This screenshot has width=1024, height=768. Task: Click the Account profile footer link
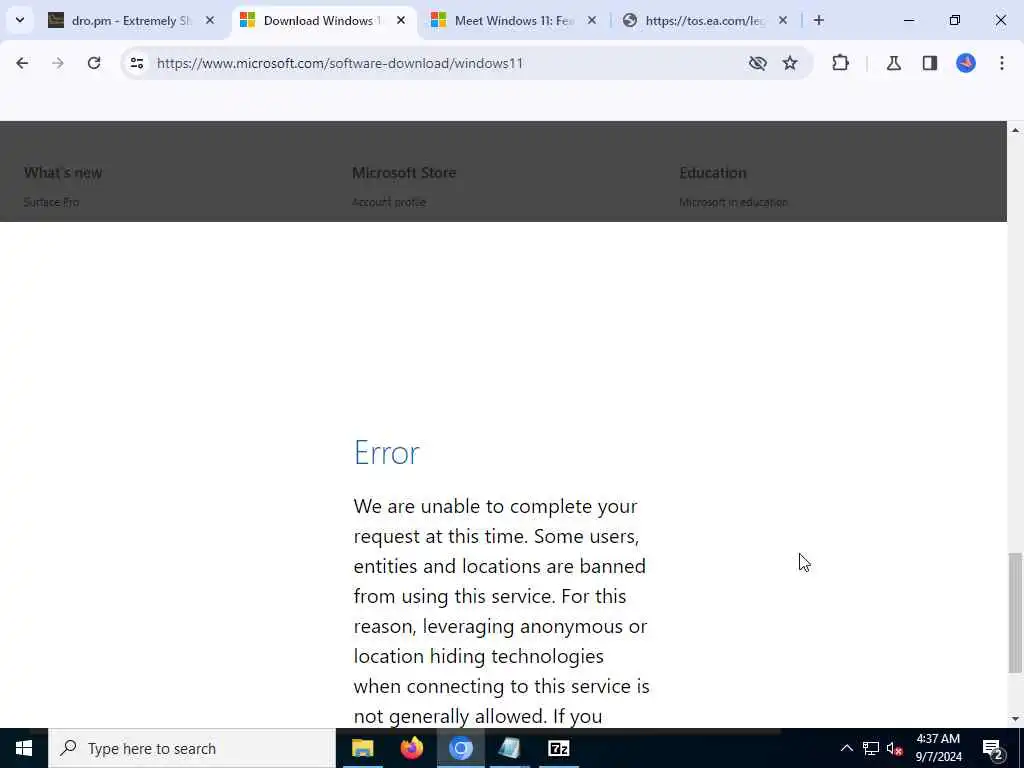389,202
